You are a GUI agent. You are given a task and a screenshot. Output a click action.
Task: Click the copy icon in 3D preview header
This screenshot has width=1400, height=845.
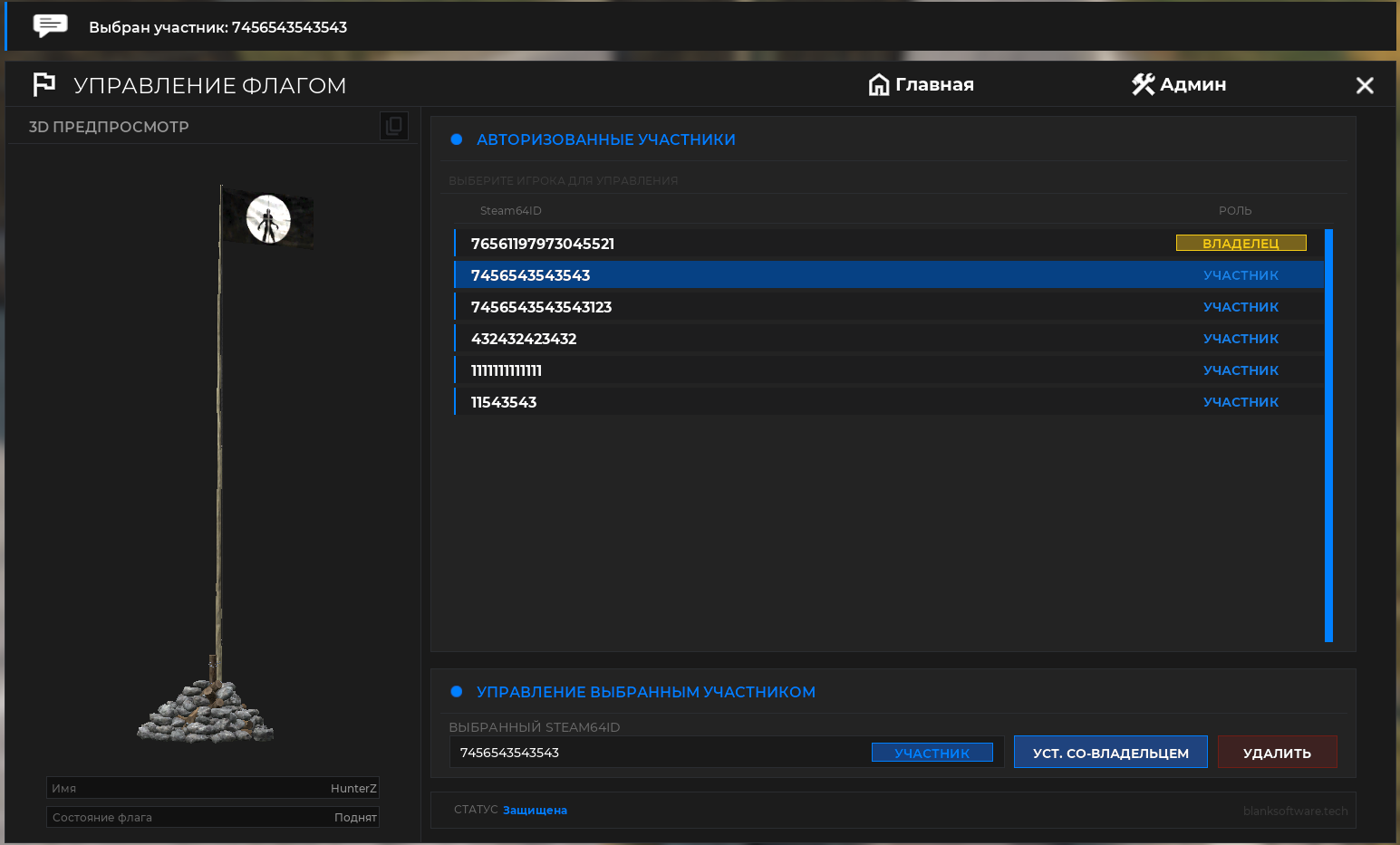coord(394,126)
